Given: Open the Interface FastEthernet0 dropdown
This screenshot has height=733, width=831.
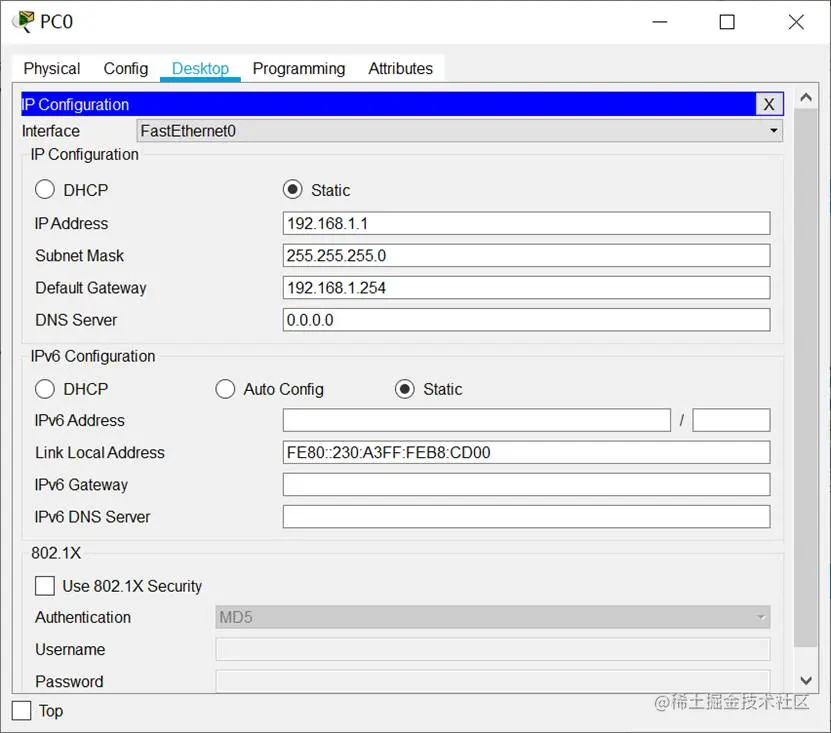Looking at the screenshot, I should [x=459, y=131].
